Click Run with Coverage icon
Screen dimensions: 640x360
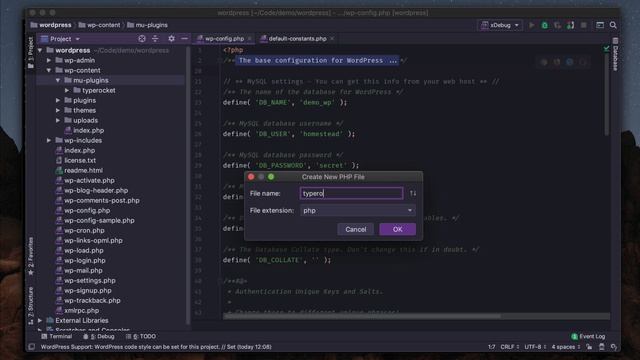(x=558, y=25)
